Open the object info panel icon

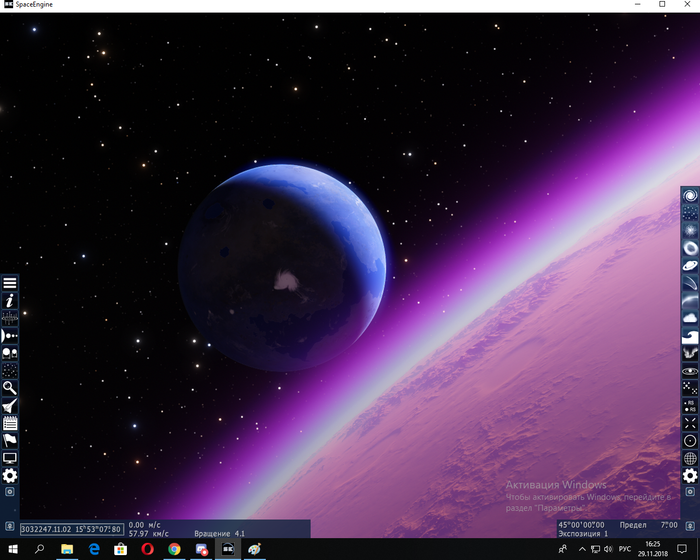coord(10,300)
